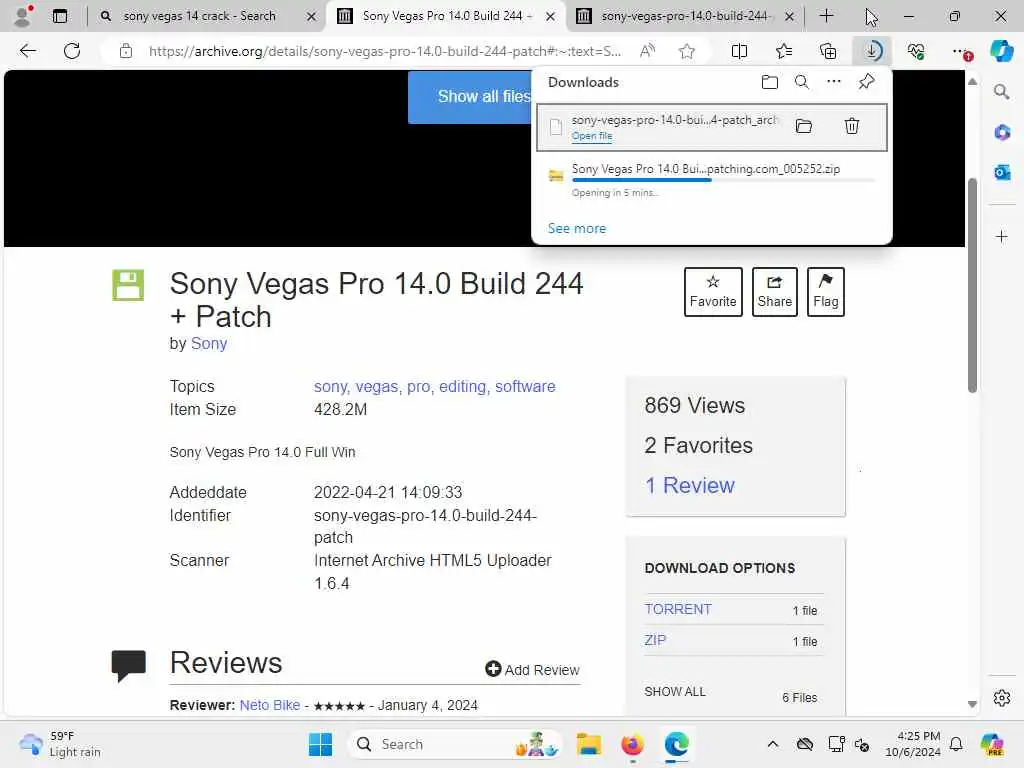Switch to the sony-vegas-pro-14.0-build-244 tab
This screenshot has width=1024, height=768.
pyautogui.click(x=685, y=16)
